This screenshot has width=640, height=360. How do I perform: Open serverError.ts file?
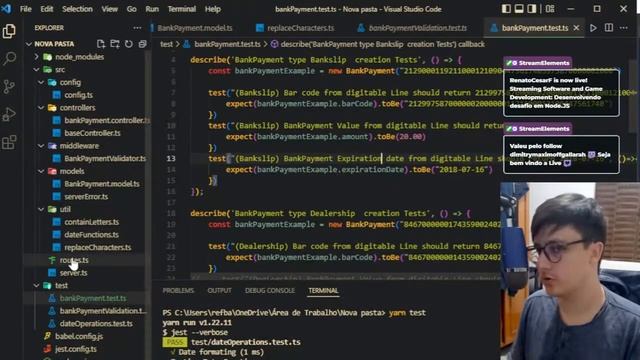pos(86,196)
